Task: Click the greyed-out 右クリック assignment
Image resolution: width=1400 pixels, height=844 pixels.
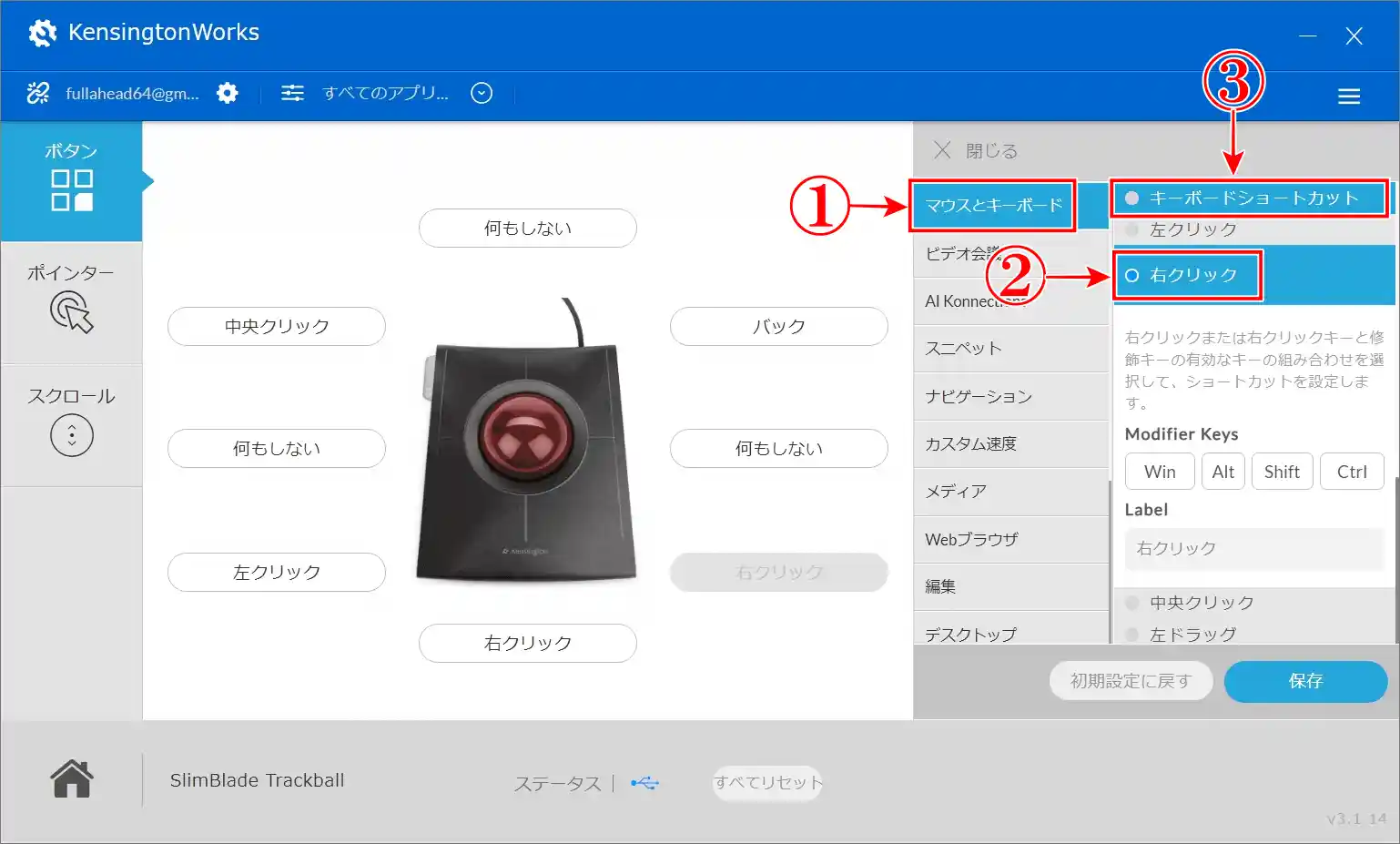Action: [779, 572]
